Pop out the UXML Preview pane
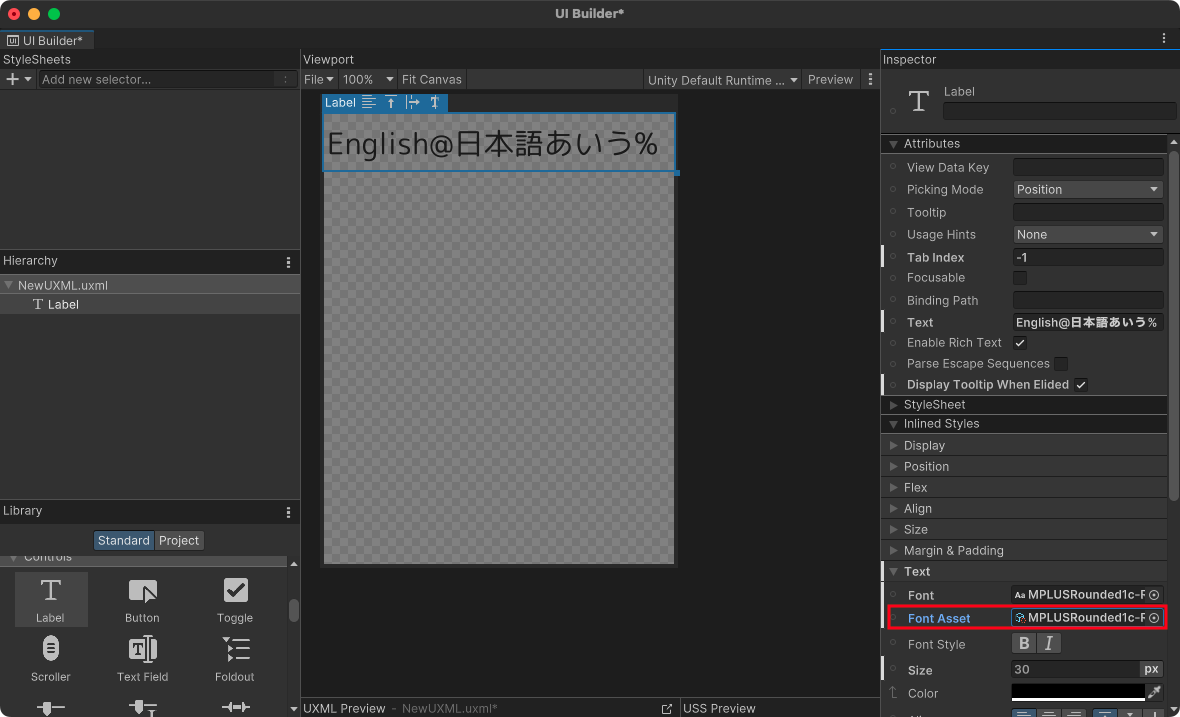Image resolution: width=1180 pixels, height=717 pixels. (667, 709)
